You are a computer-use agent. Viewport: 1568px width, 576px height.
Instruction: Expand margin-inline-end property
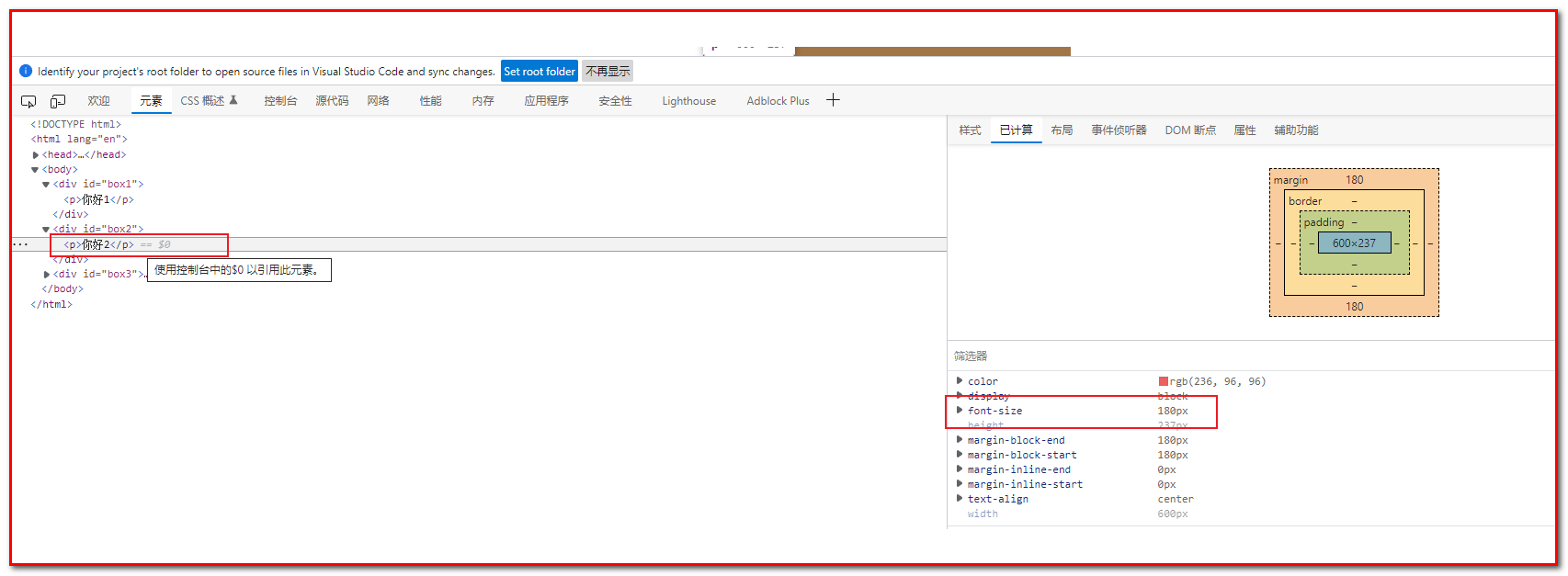pyautogui.click(x=960, y=469)
